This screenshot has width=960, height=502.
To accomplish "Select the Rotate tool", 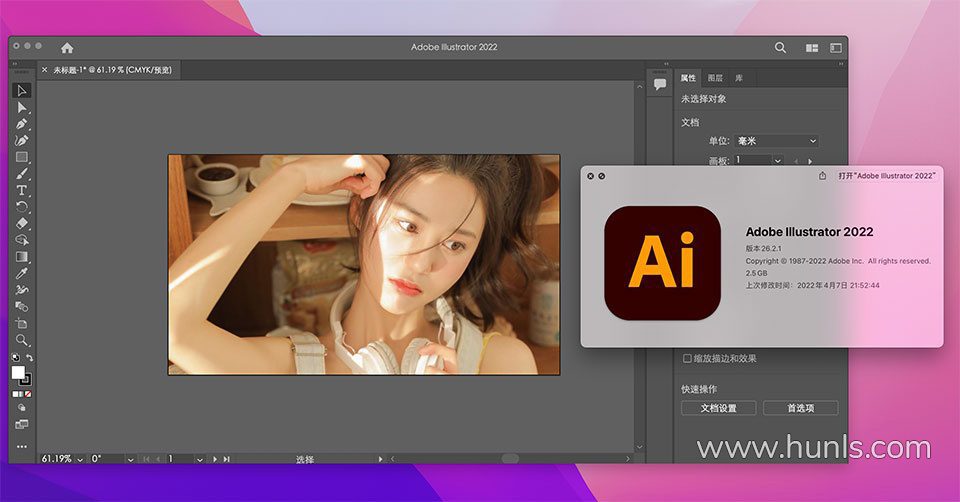I will [x=22, y=207].
